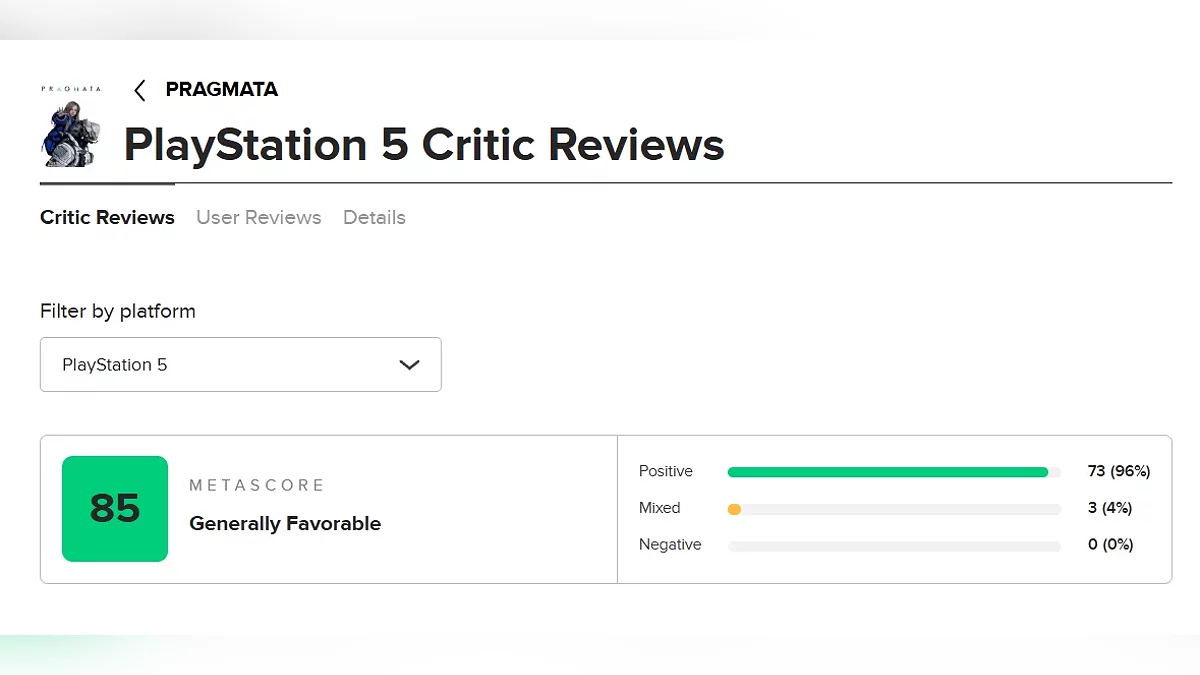Click the back arrow next to PRAGMATA
The height and width of the screenshot is (675, 1200).
139,90
